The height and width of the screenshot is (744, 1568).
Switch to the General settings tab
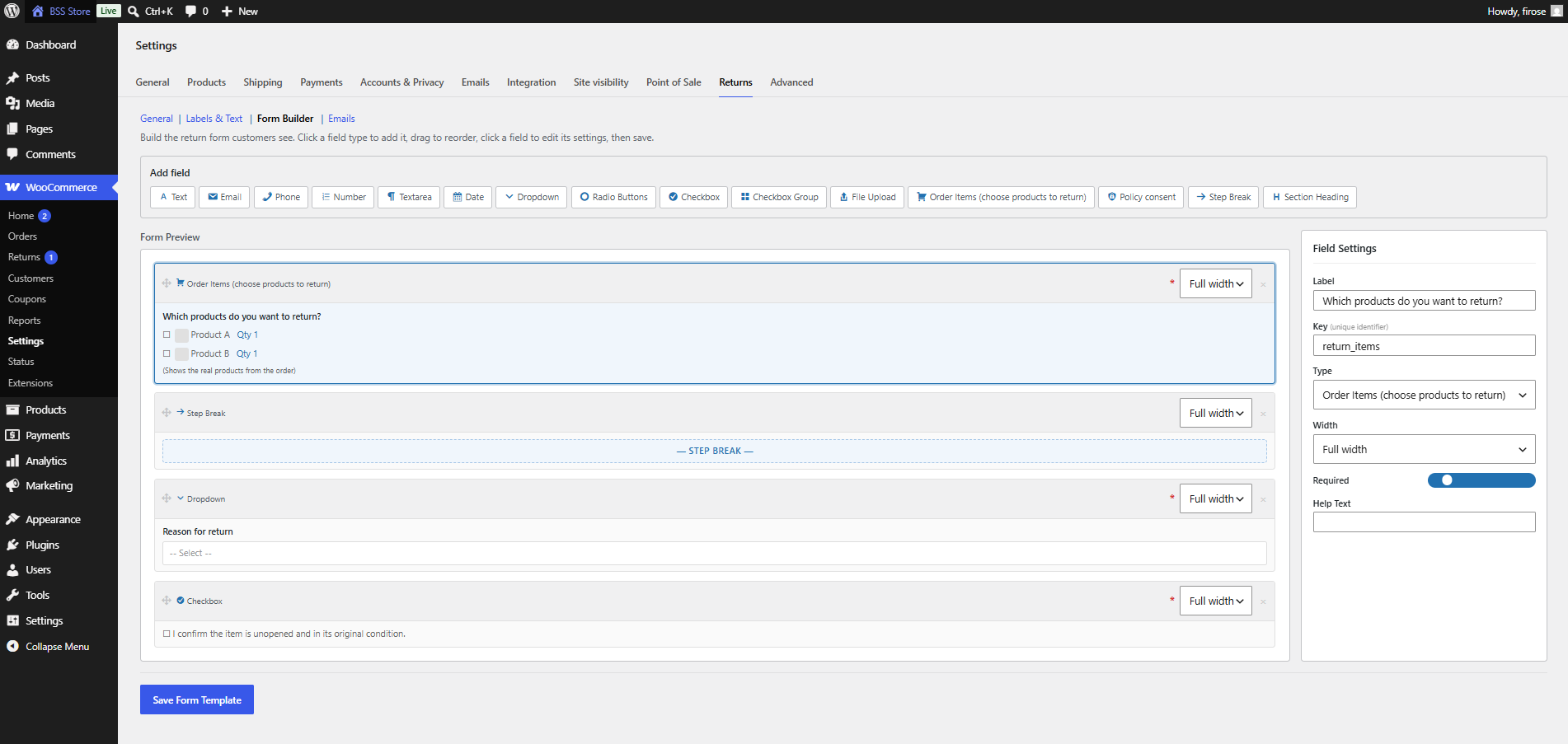click(x=153, y=82)
